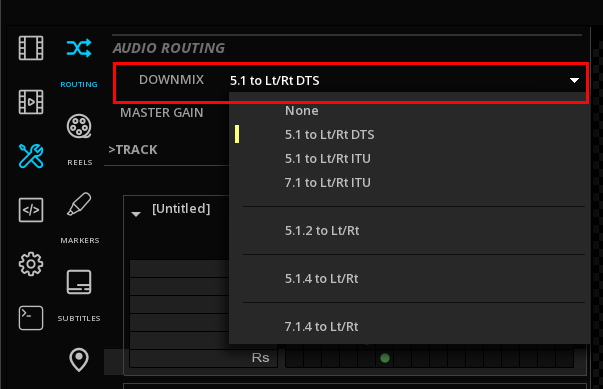Choose 7.1.4 to Lt/Rt option
This screenshot has width=603, height=389.
321,326
